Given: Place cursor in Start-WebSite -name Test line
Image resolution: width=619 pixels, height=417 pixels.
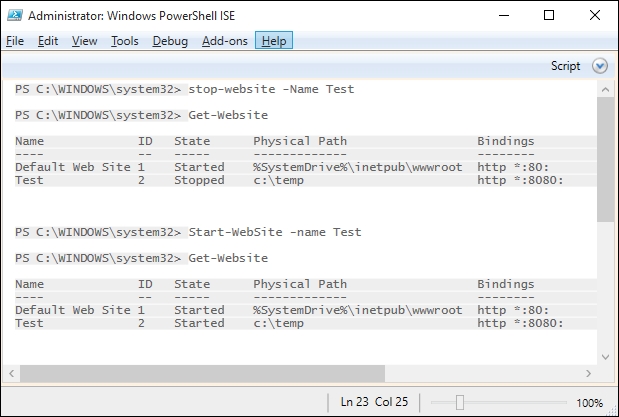Looking at the screenshot, I should (274, 232).
